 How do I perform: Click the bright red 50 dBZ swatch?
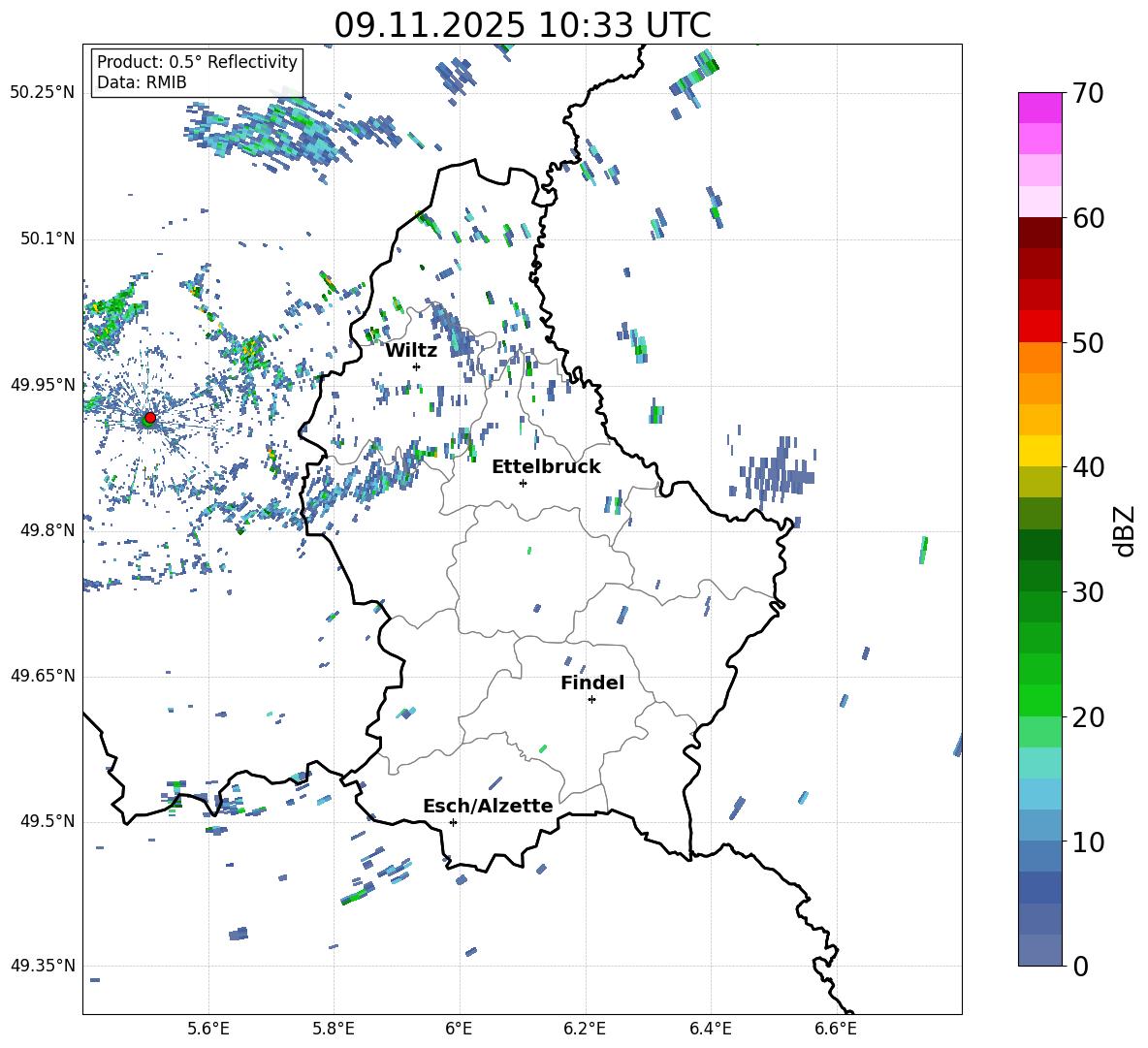pyautogui.click(x=1040, y=327)
